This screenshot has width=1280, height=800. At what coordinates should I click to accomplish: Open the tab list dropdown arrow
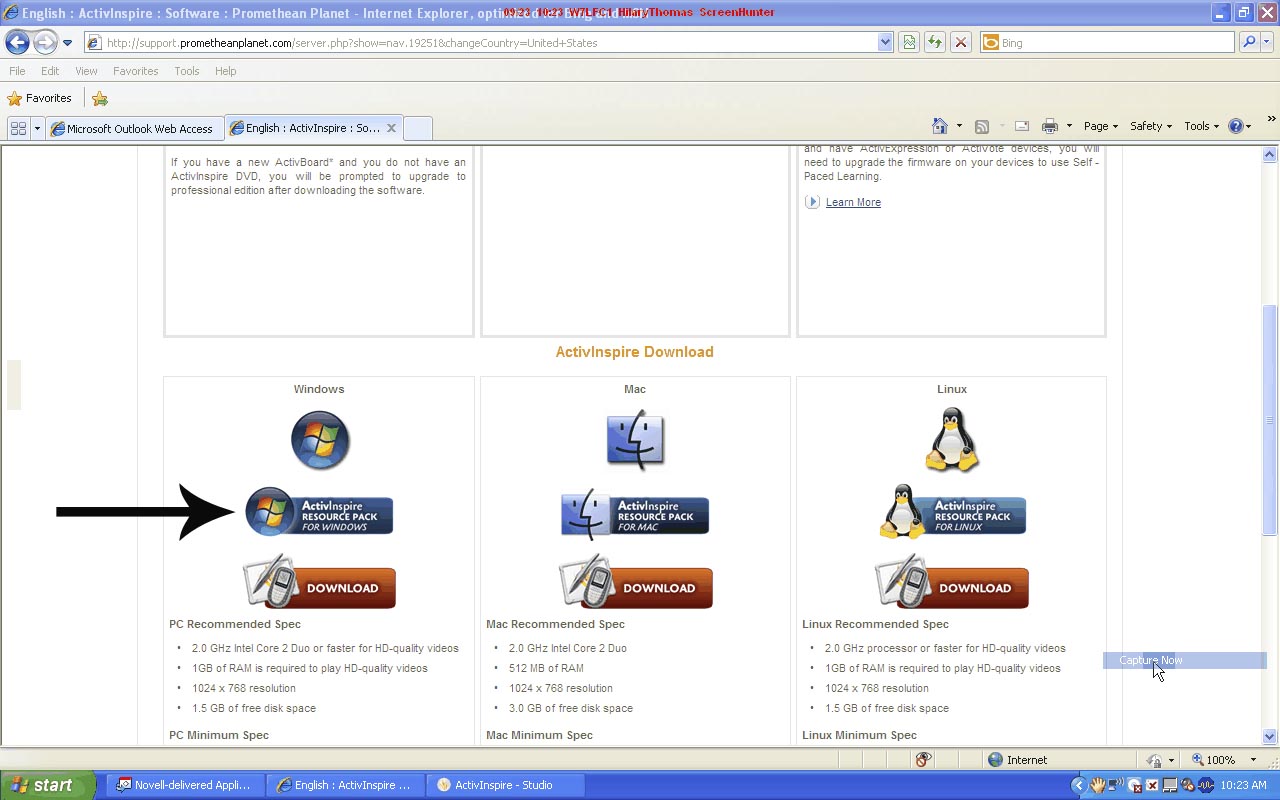pyautogui.click(x=37, y=128)
